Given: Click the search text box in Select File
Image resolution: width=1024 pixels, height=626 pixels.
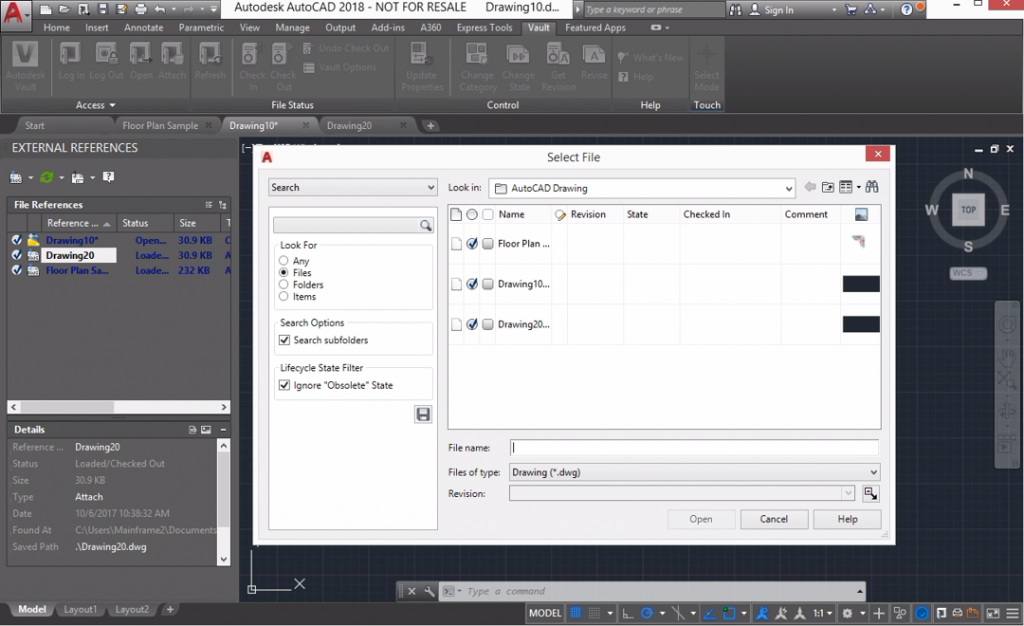Looking at the screenshot, I should [x=347, y=225].
